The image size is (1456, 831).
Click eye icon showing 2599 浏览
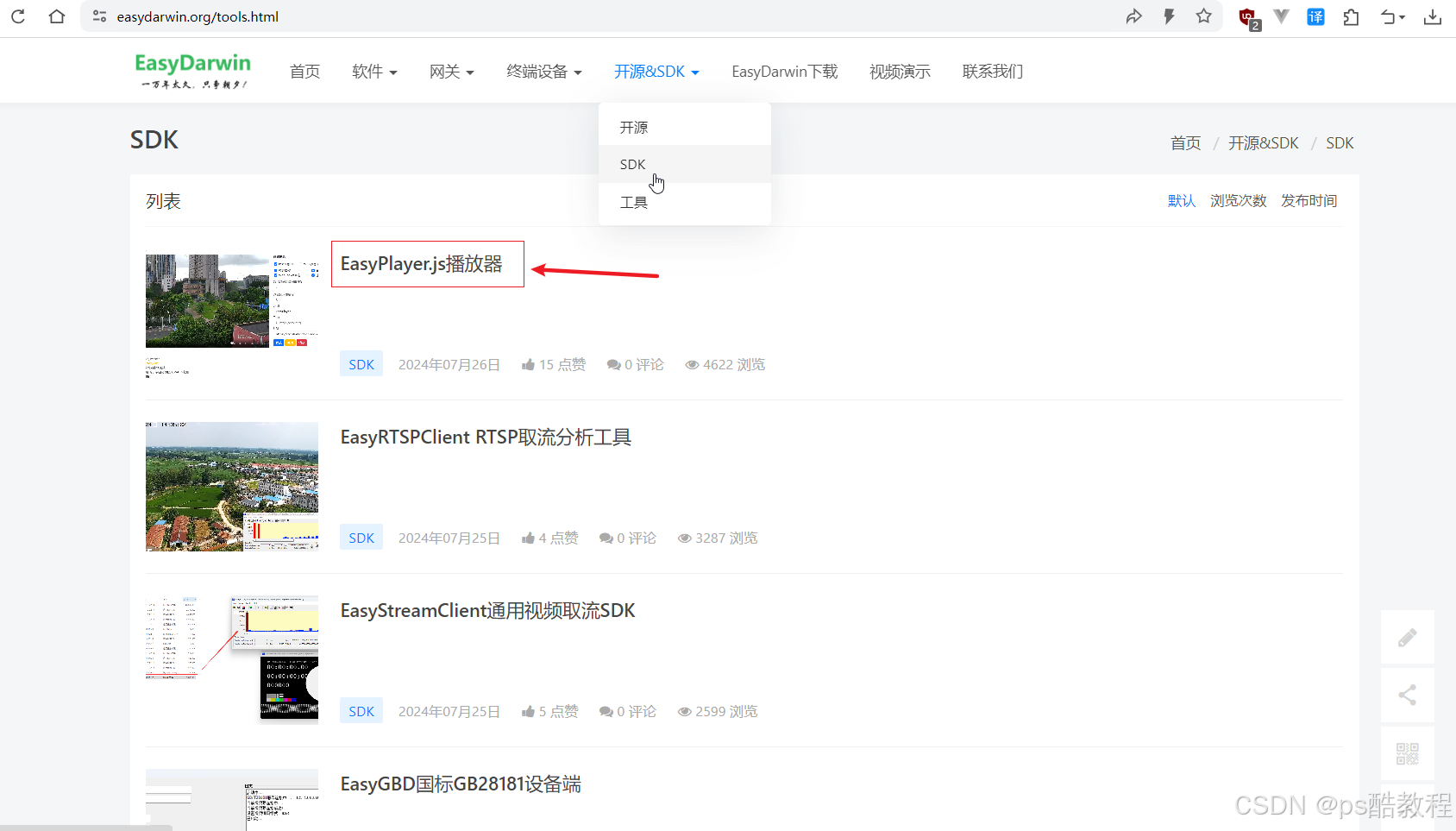pyautogui.click(x=685, y=712)
